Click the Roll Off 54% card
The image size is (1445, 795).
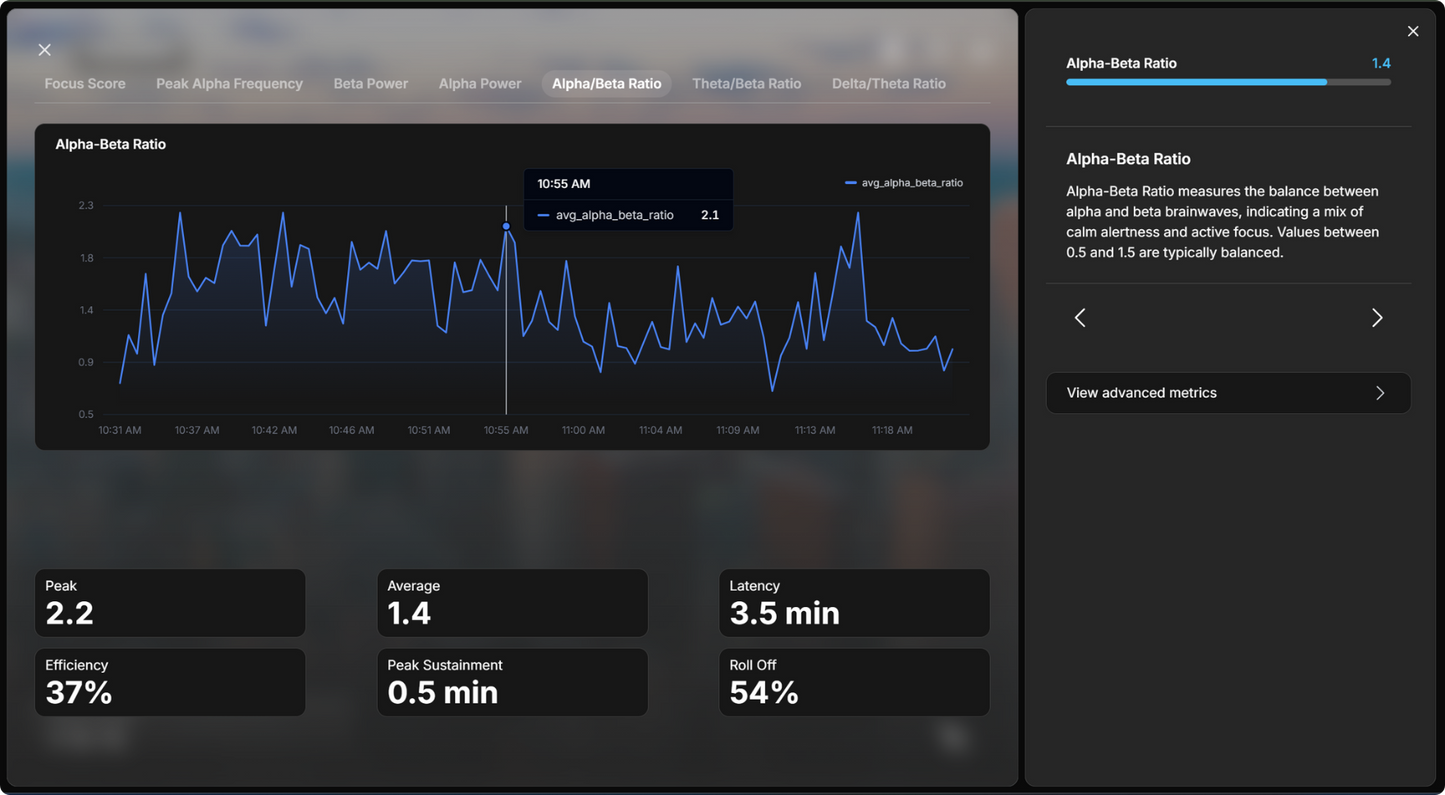coord(854,682)
